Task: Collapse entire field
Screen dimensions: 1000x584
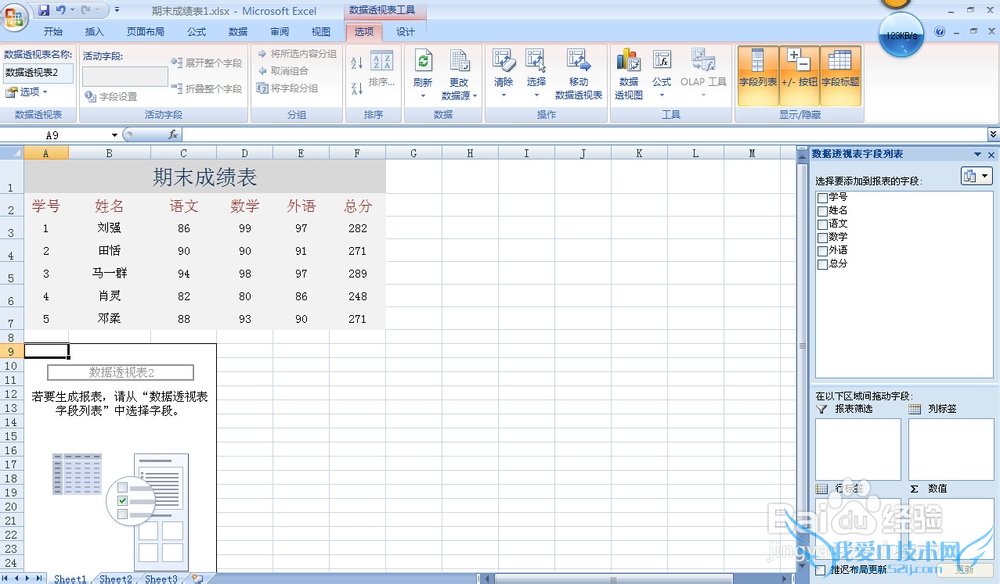Action: tap(207, 89)
